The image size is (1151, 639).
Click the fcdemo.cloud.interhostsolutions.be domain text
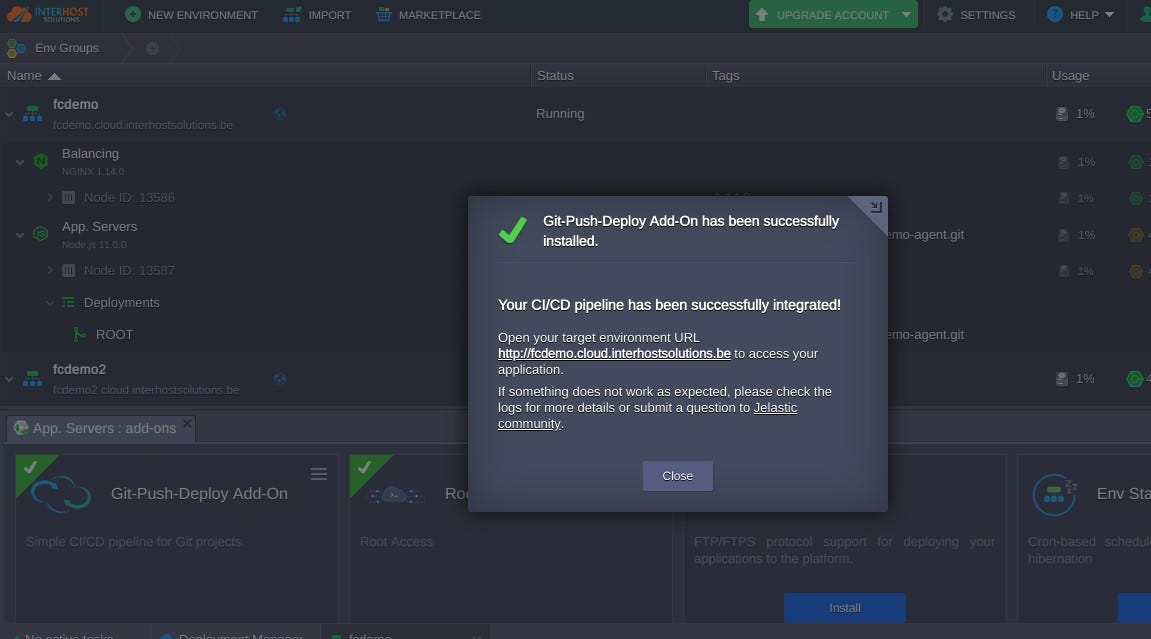point(143,125)
